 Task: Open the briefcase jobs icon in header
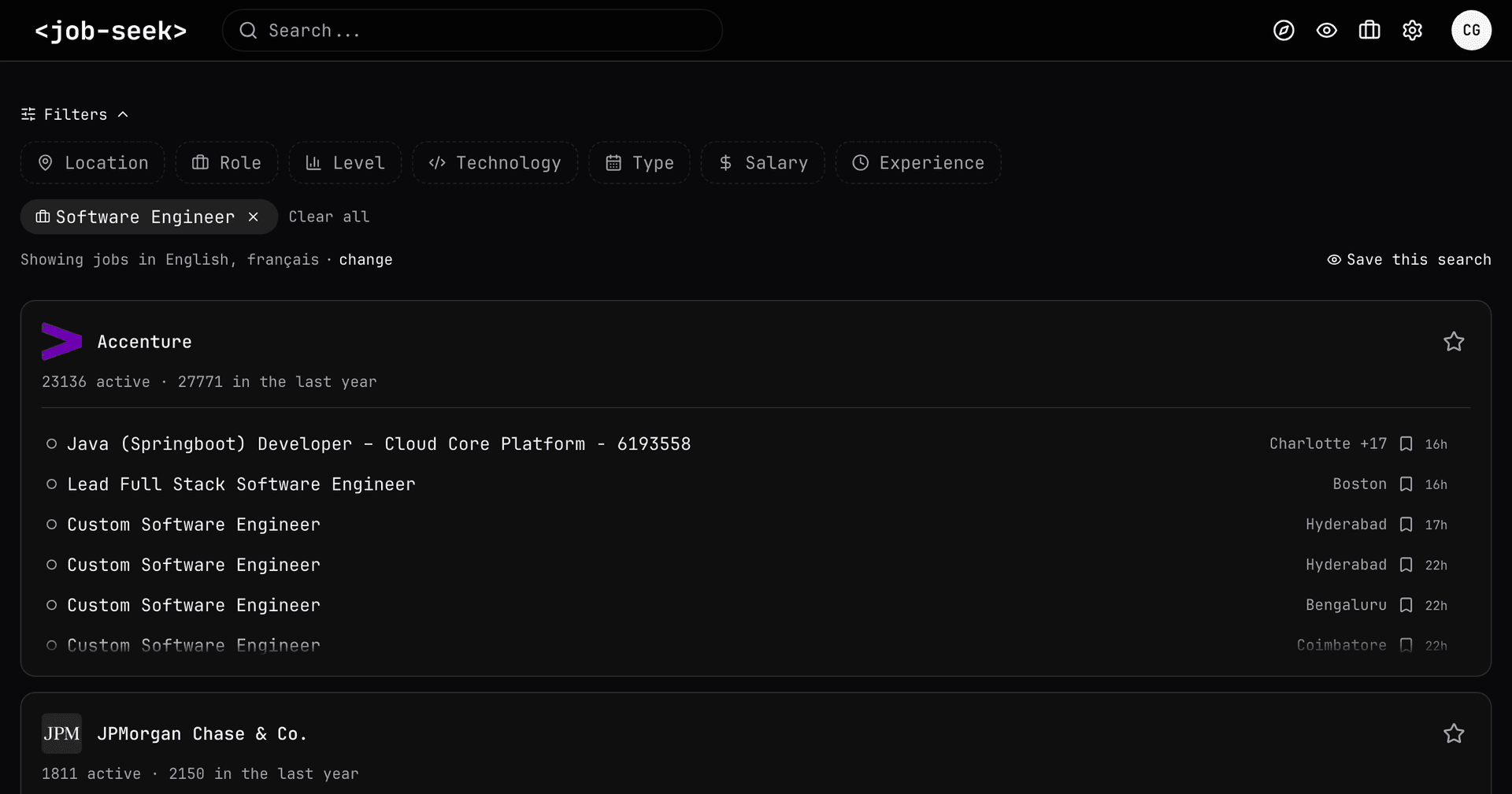tap(1369, 31)
